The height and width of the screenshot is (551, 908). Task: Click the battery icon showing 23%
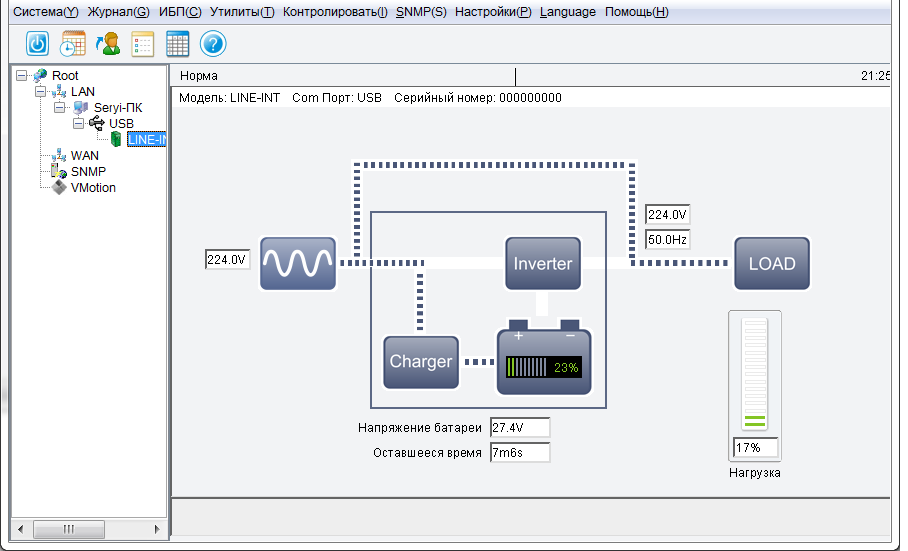(x=544, y=358)
